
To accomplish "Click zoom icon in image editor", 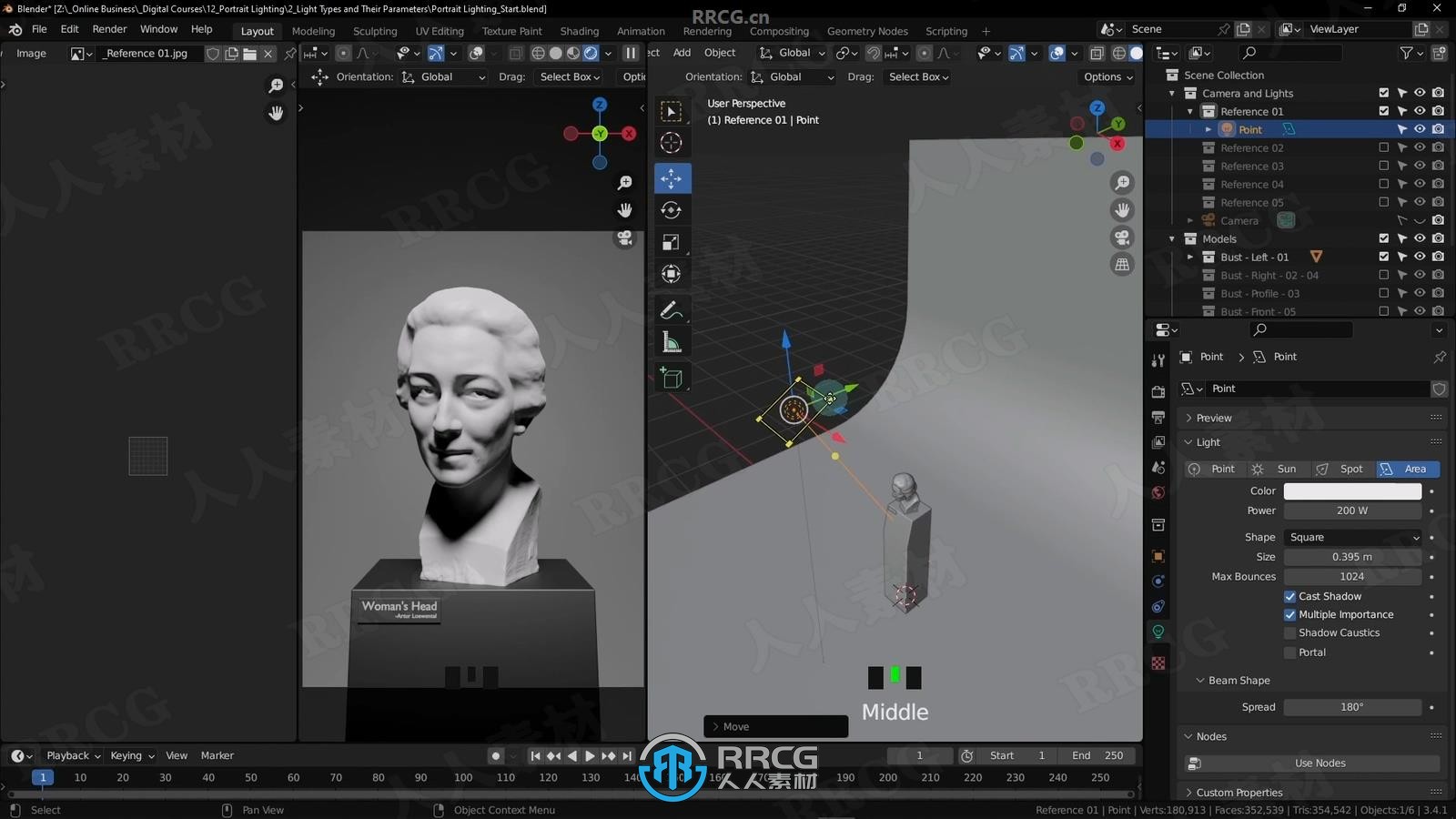I will pyautogui.click(x=276, y=86).
